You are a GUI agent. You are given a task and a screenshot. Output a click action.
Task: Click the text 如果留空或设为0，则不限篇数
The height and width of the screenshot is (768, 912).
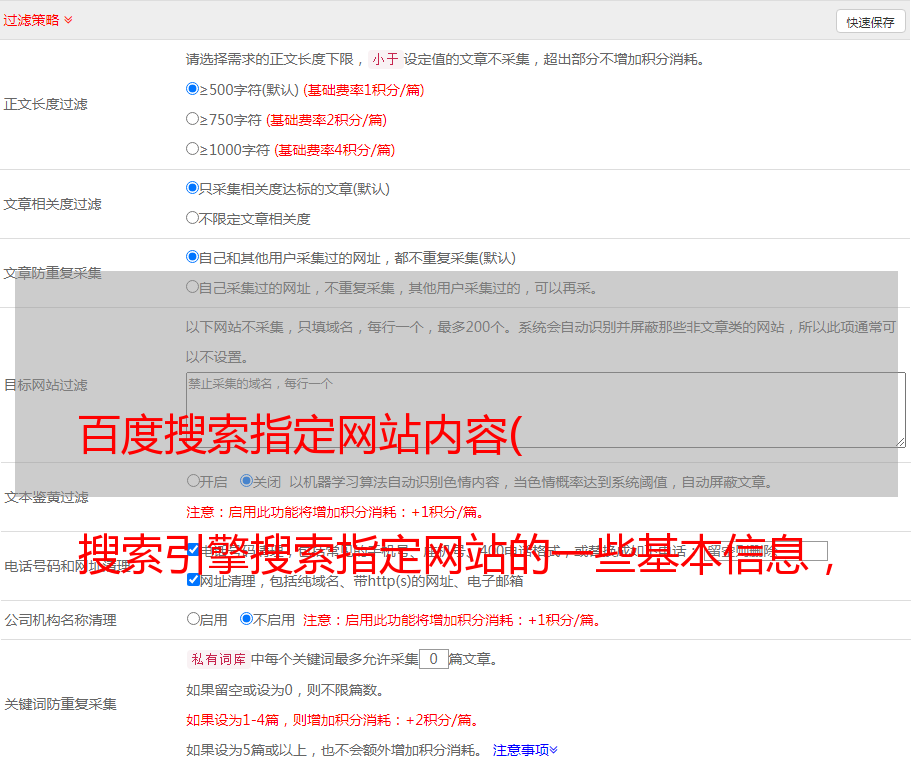(286, 691)
